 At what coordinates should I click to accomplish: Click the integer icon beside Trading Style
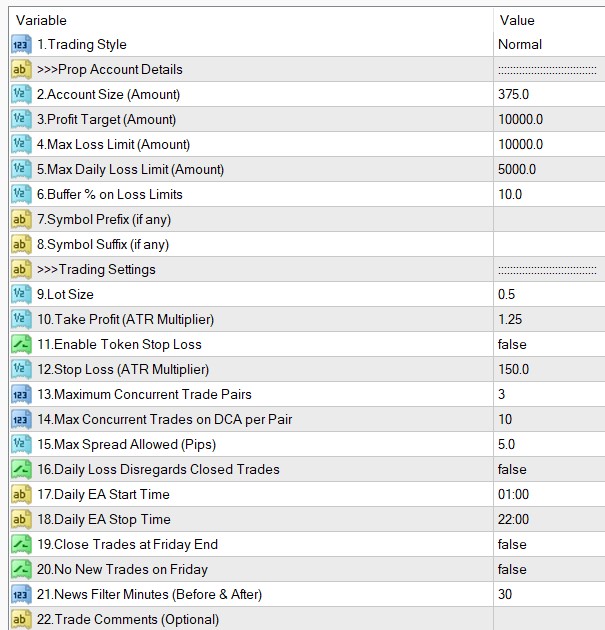(x=21, y=44)
